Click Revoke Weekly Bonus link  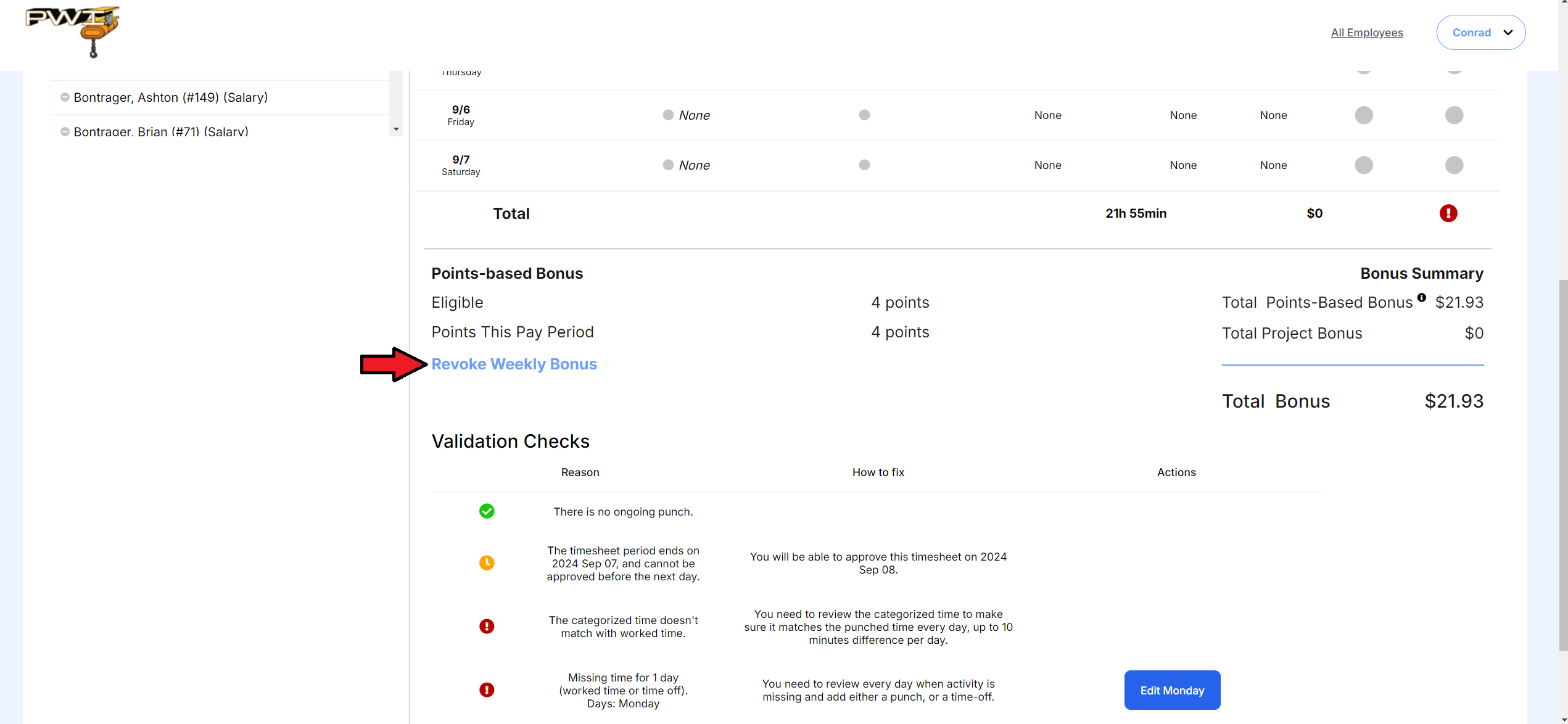pos(514,364)
